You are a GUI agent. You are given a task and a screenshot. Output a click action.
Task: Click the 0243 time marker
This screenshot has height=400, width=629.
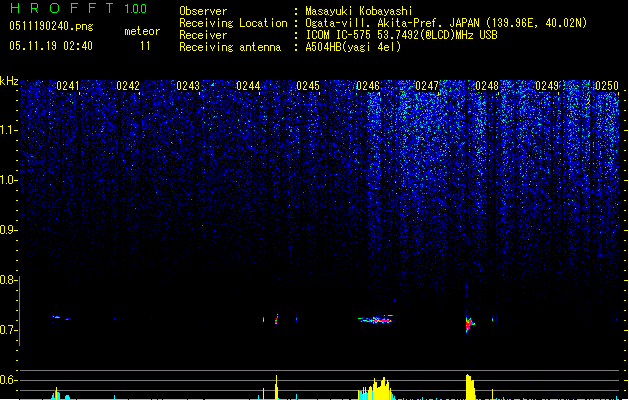click(x=188, y=86)
